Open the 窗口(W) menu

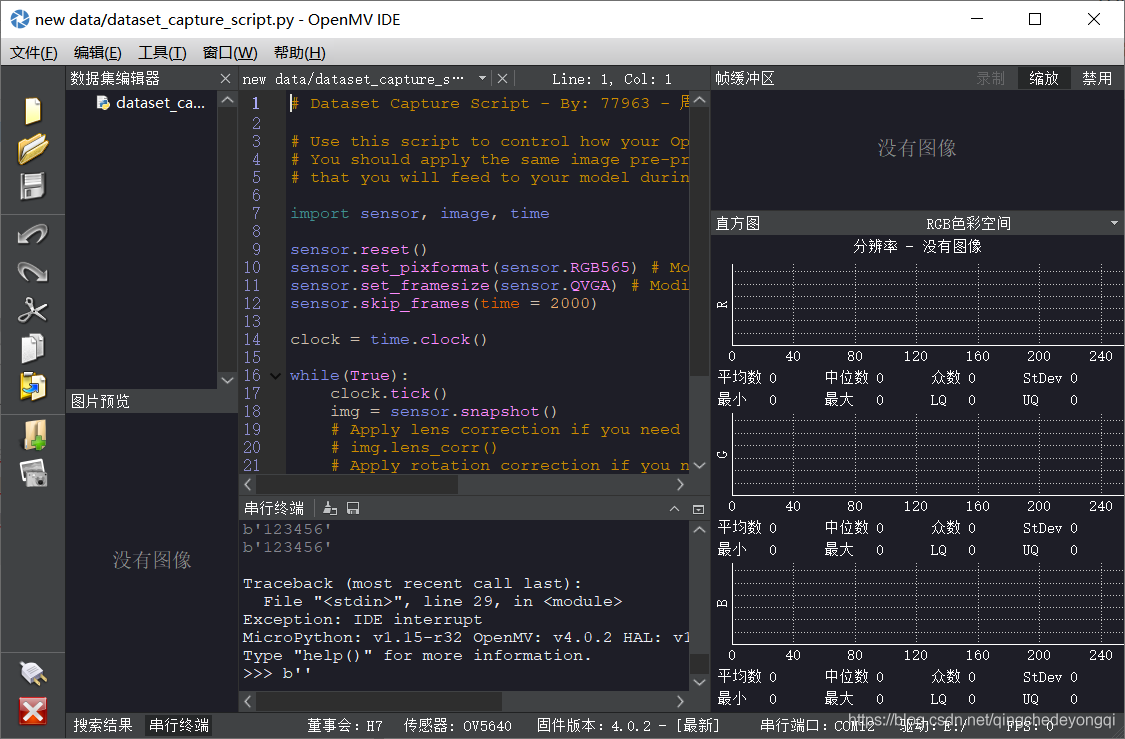pyautogui.click(x=230, y=52)
